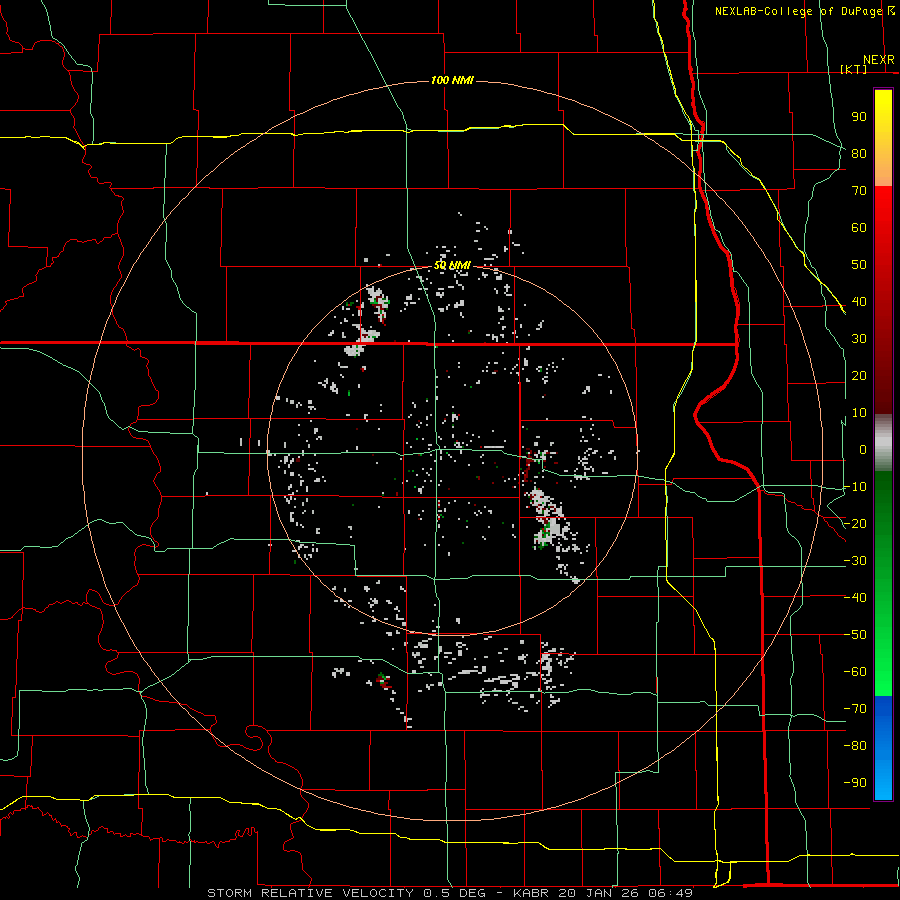Click the [KT] units label above the scale
The image size is (900, 900).
[x=854, y=69]
